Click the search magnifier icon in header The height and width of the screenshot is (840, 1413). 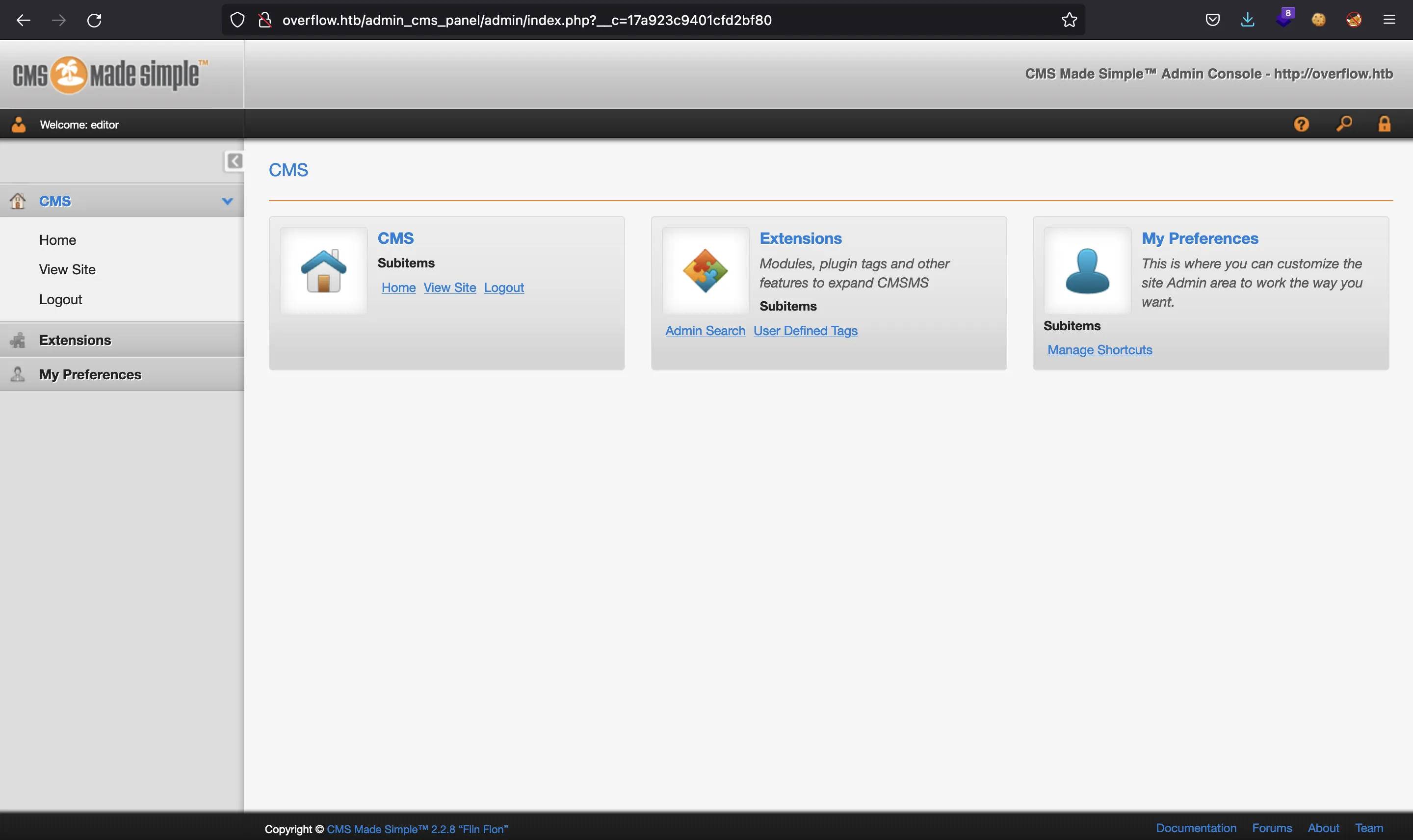click(1342, 124)
